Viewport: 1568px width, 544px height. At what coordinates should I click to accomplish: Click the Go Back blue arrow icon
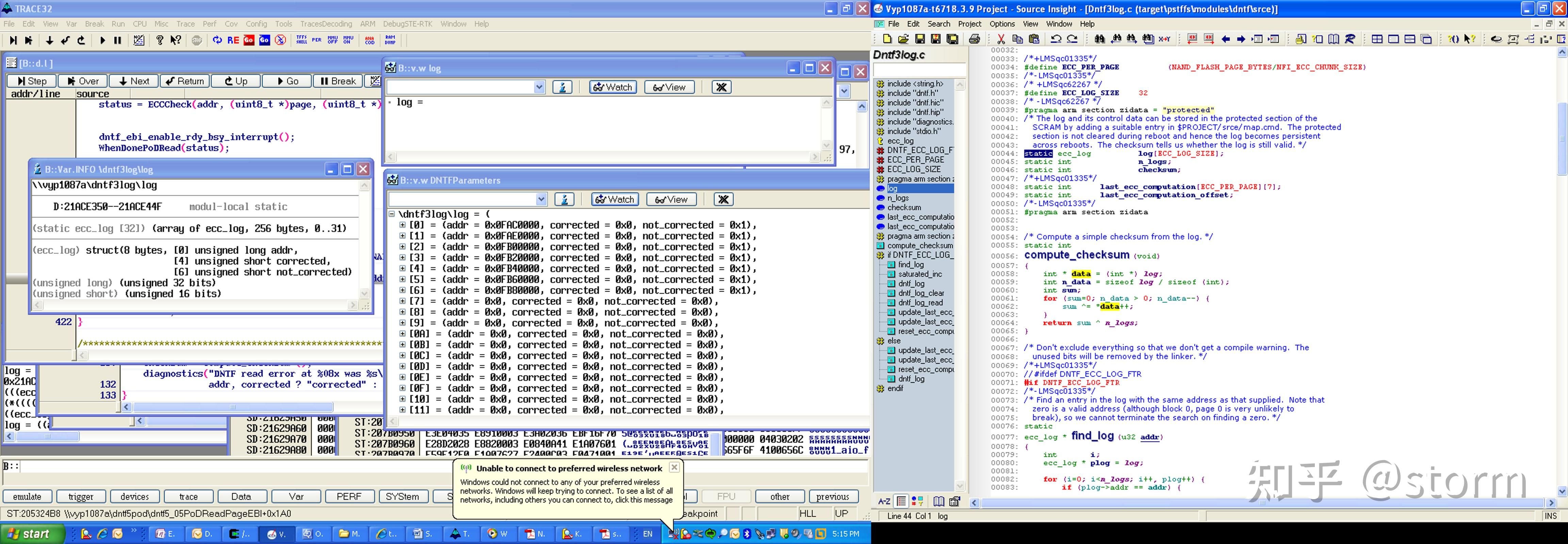coord(1226,39)
